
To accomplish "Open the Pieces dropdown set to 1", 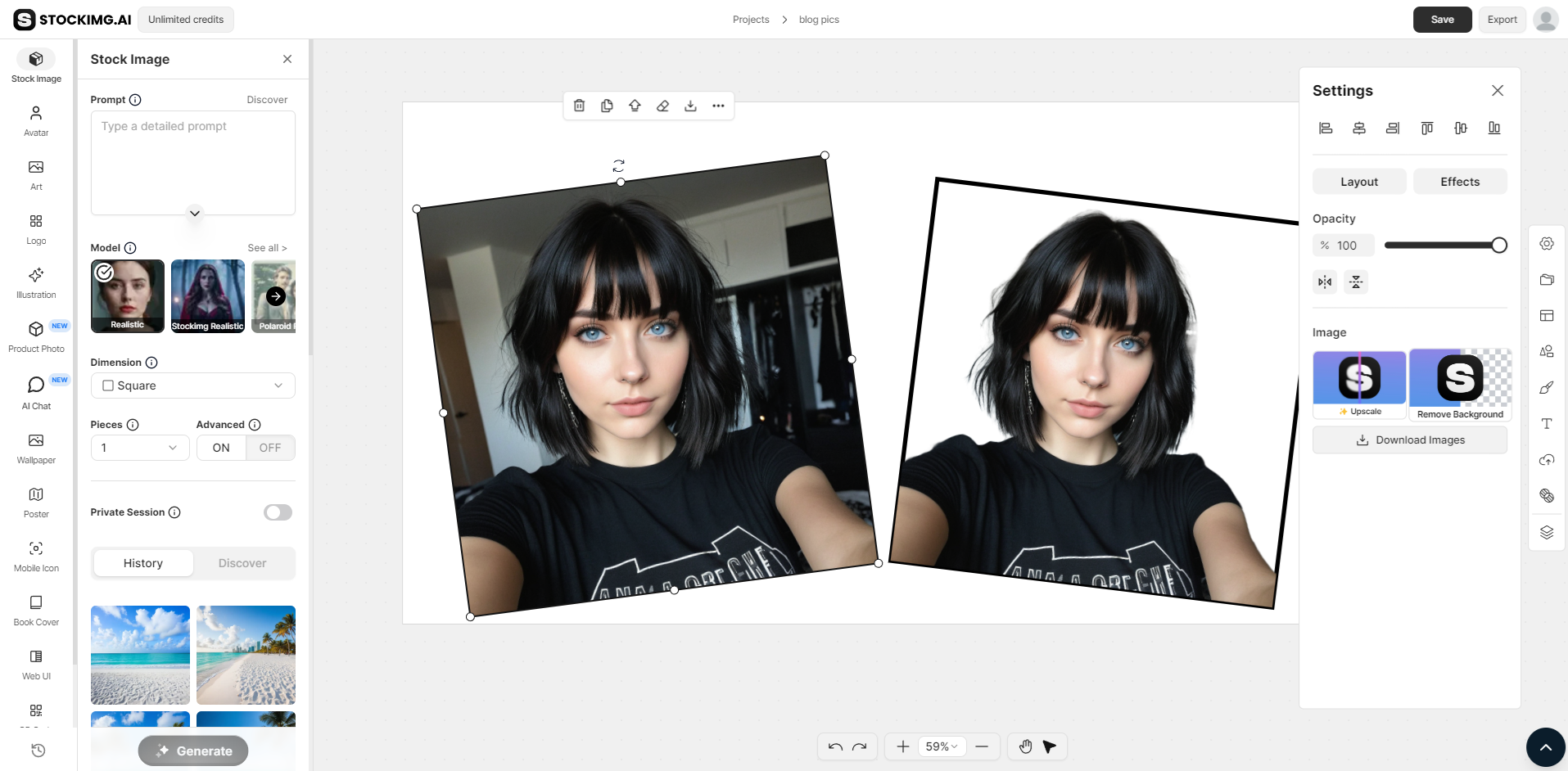I will click(139, 448).
